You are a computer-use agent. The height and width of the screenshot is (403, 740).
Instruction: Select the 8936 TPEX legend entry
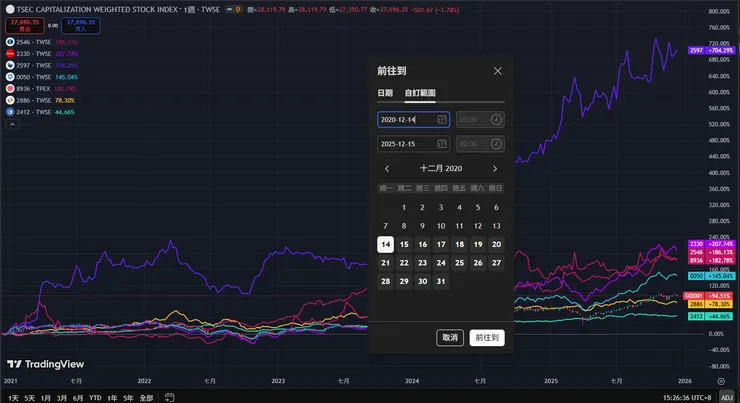coord(42,89)
